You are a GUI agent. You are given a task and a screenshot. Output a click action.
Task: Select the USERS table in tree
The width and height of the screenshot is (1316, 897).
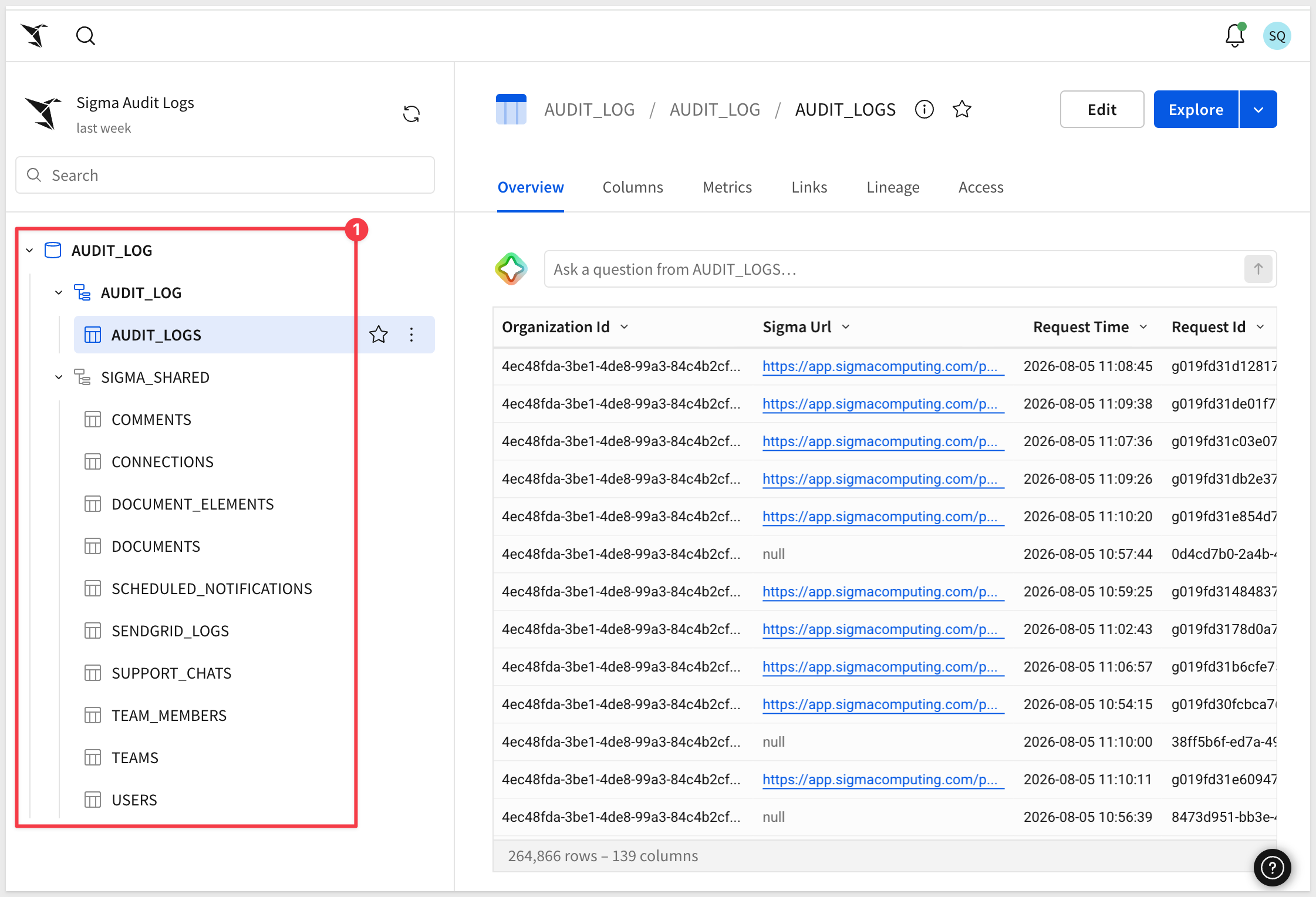pos(134,800)
